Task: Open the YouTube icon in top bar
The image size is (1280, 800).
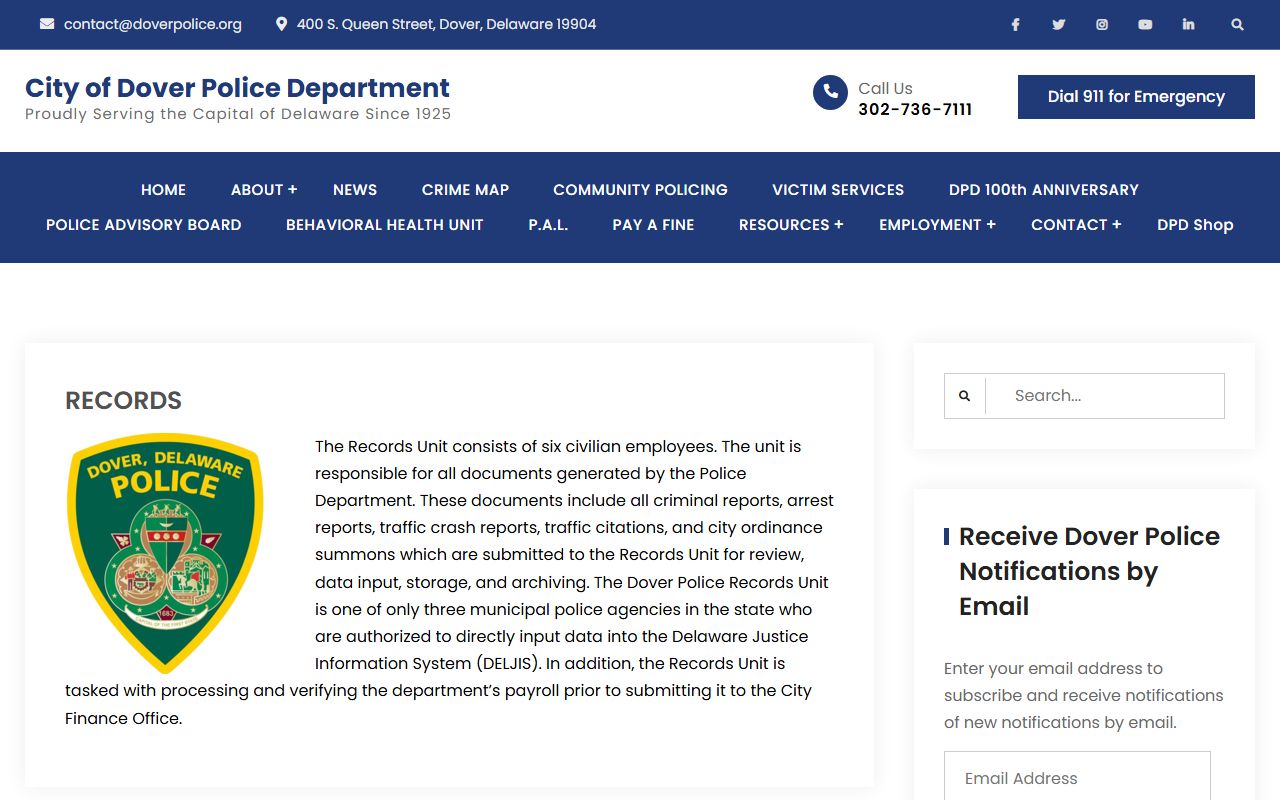Action: click(x=1145, y=25)
